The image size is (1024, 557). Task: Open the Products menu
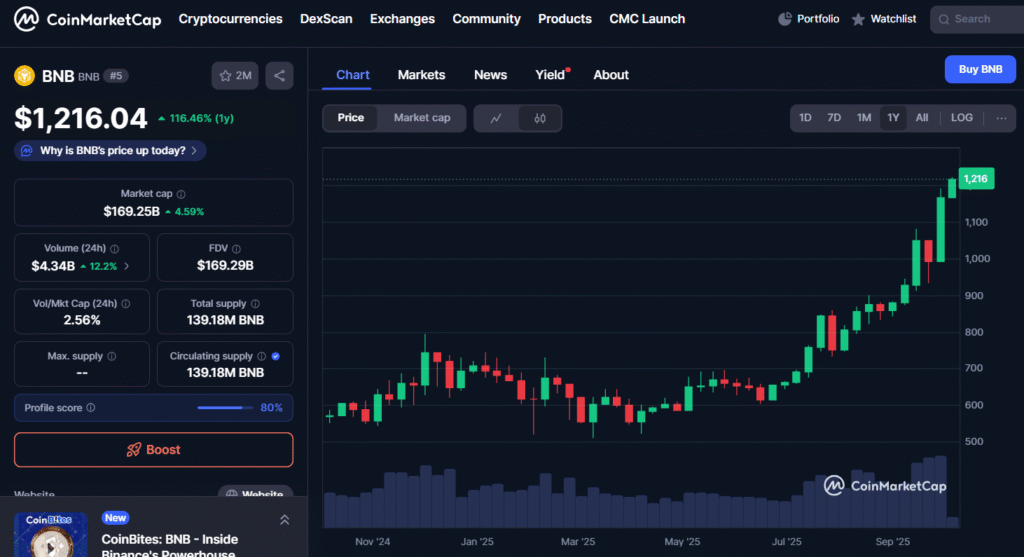(x=565, y=19)
